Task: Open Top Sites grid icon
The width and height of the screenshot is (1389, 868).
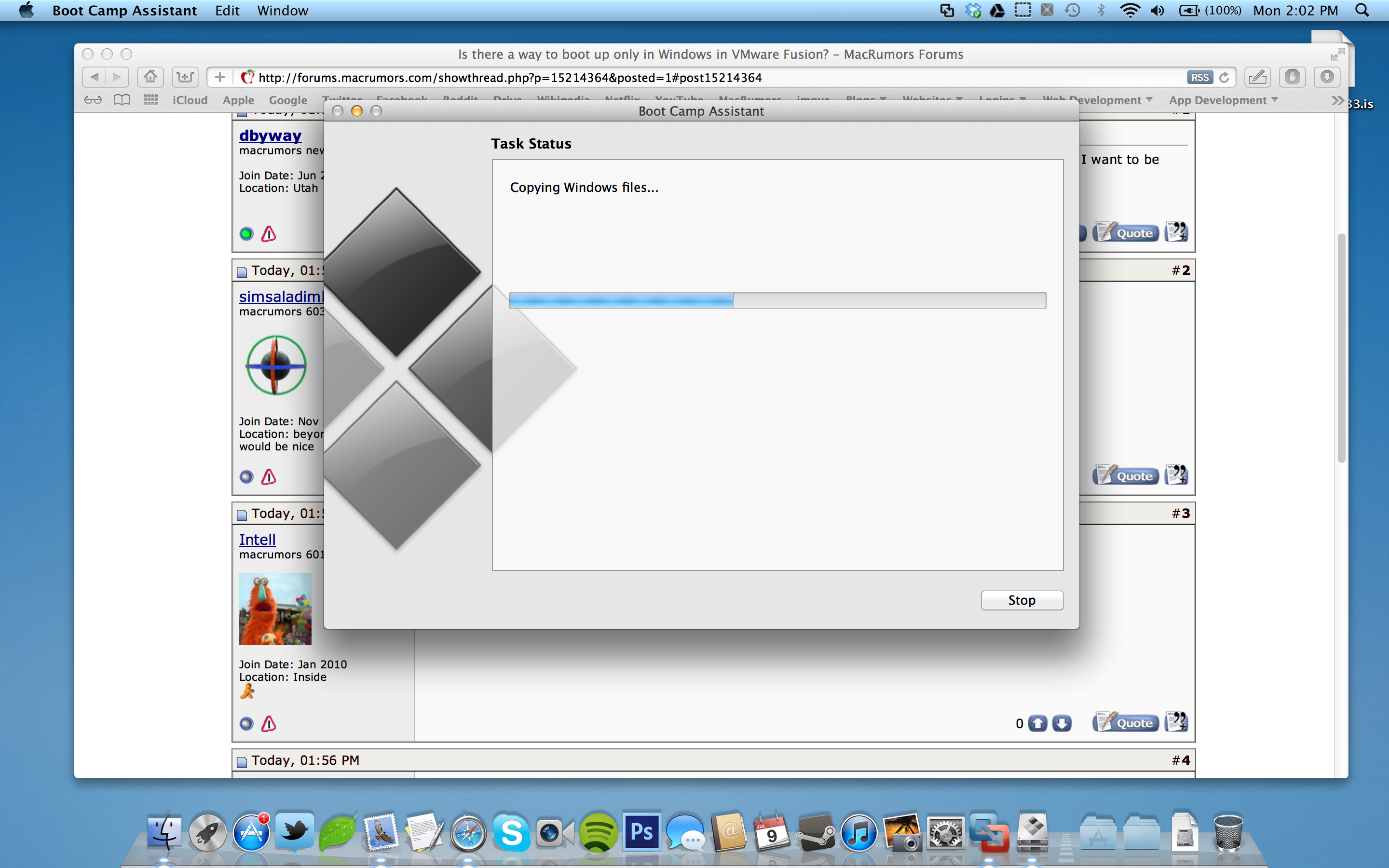Action: click(x=151, y=100)
